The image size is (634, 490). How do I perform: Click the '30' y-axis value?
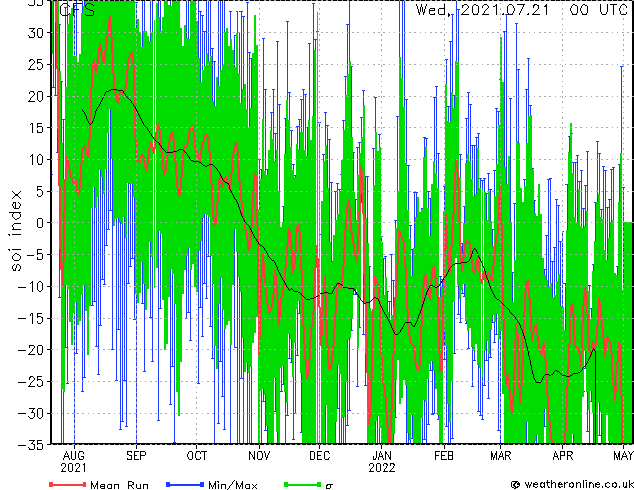pos(36,33)
